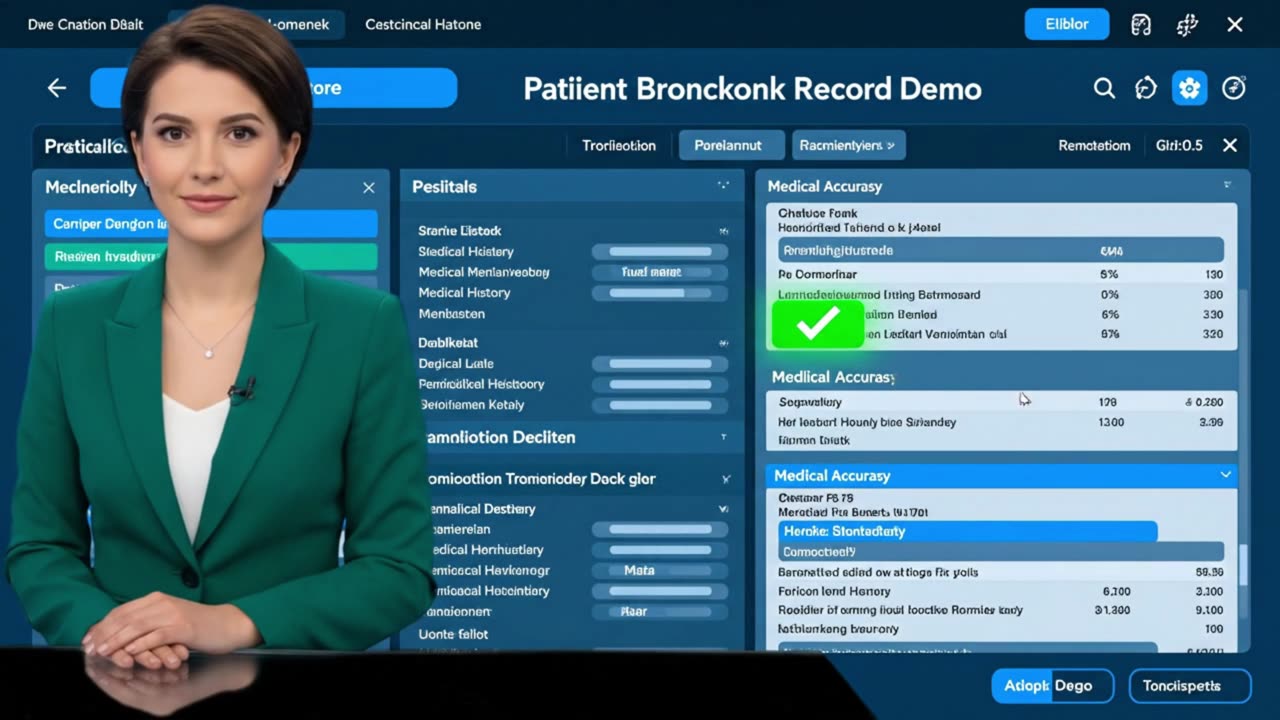
Task: Close the Mecnerlolly panel
Action: coord(369,188)
